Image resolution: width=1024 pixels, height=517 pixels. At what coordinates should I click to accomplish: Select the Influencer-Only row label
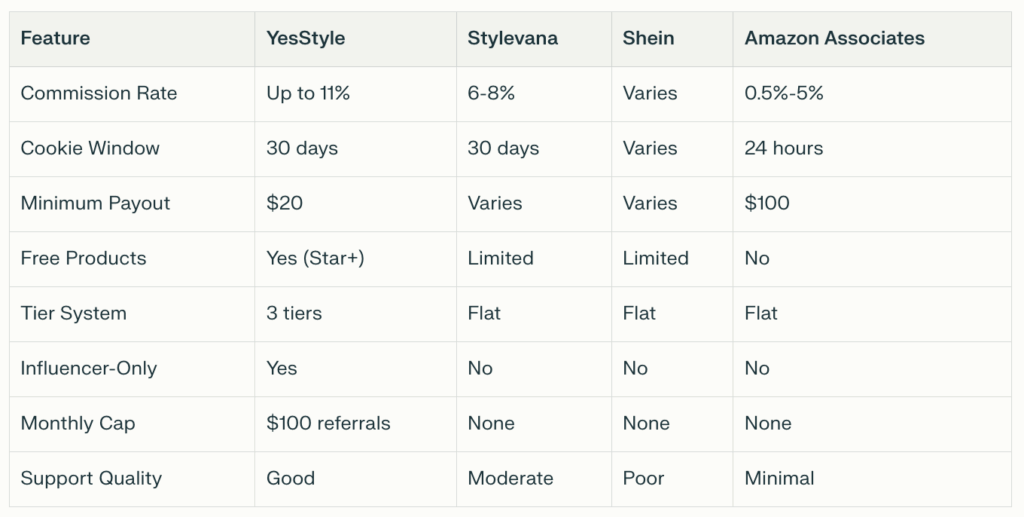point(89,368)
